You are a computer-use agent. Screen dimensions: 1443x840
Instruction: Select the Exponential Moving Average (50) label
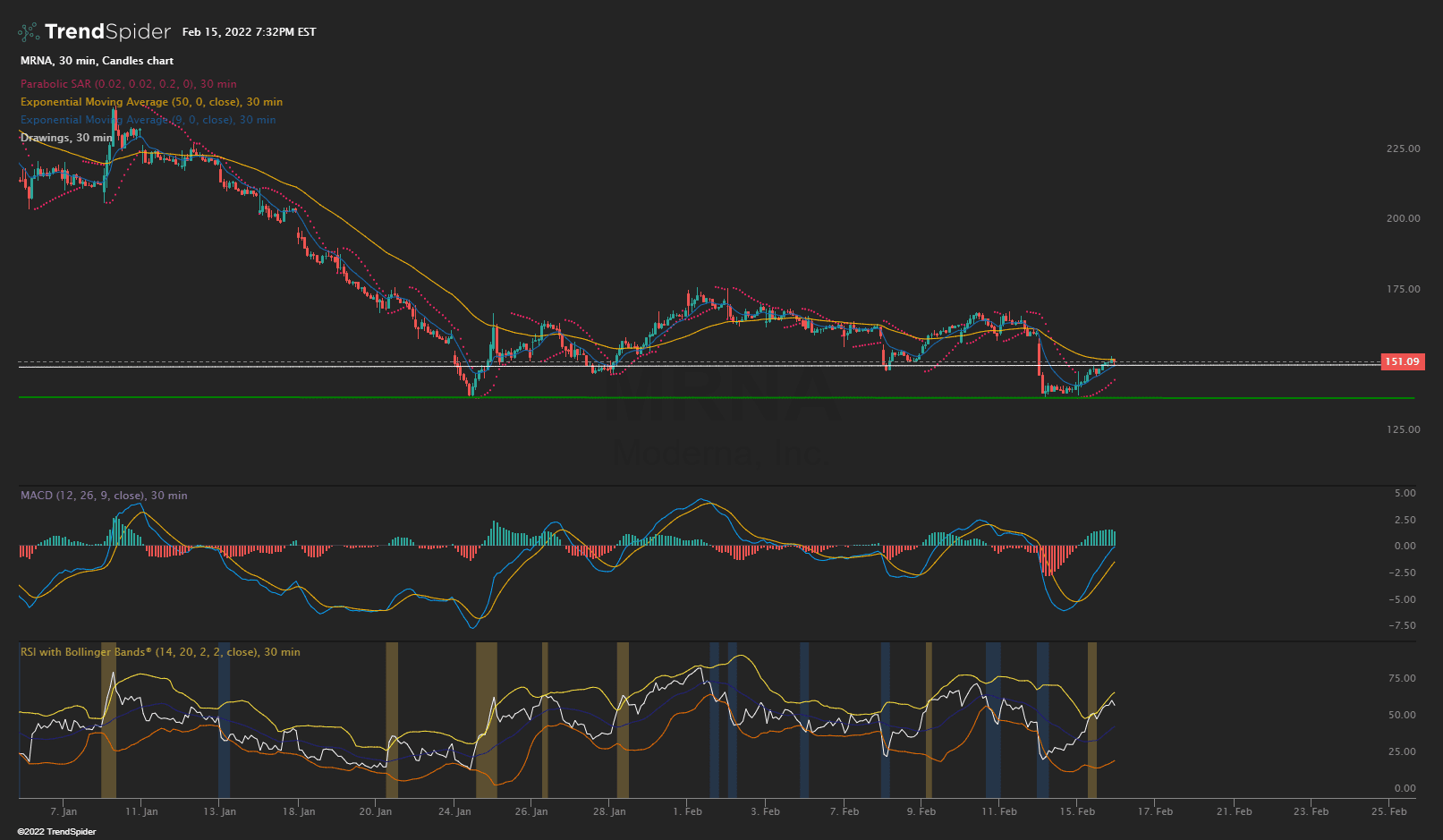click(149, 101)
